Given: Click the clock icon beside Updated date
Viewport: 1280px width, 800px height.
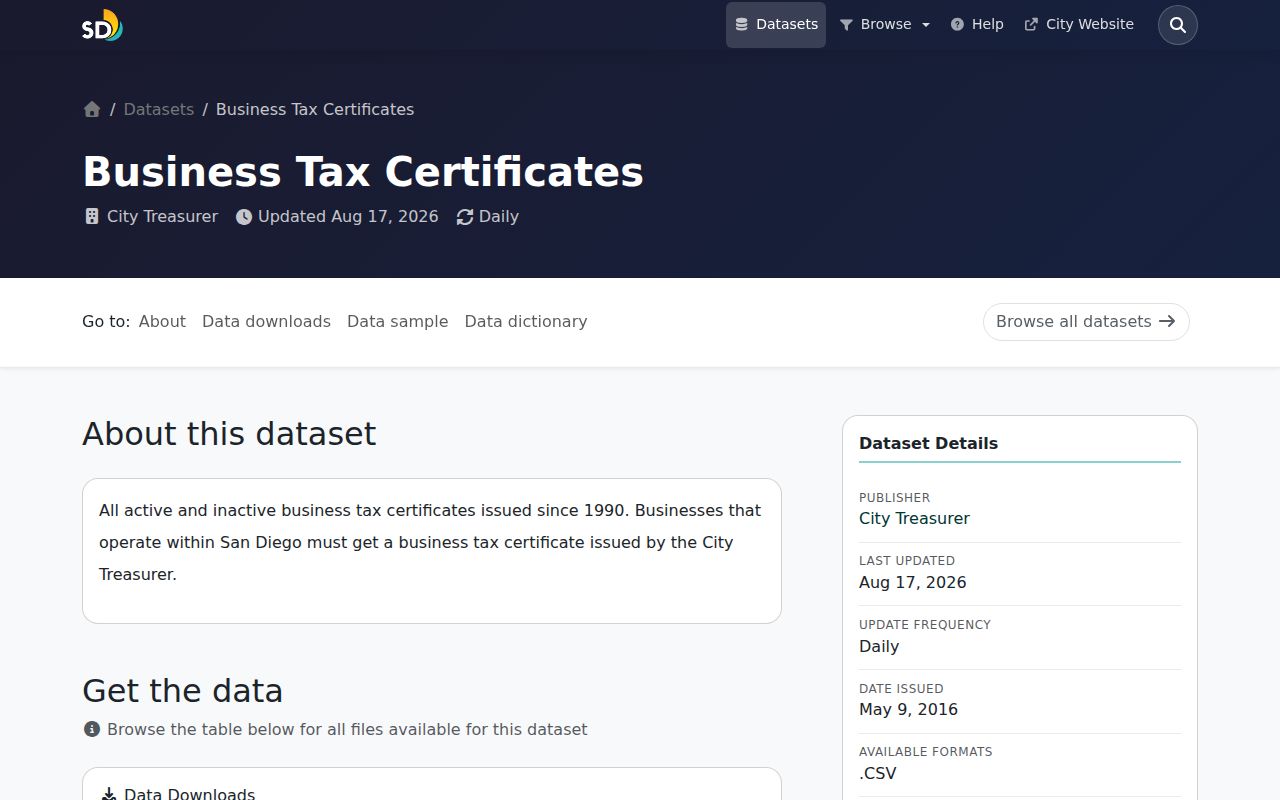Looking at the screenshot, I should (244, 217).
